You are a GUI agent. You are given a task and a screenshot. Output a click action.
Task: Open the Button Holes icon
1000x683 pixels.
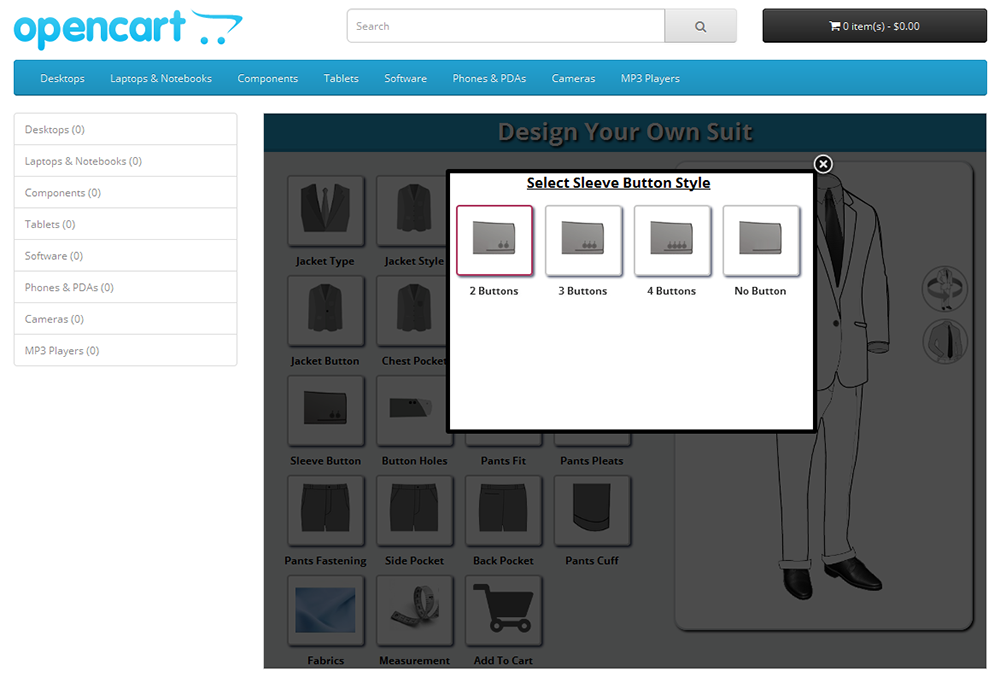tap(413, 411)
